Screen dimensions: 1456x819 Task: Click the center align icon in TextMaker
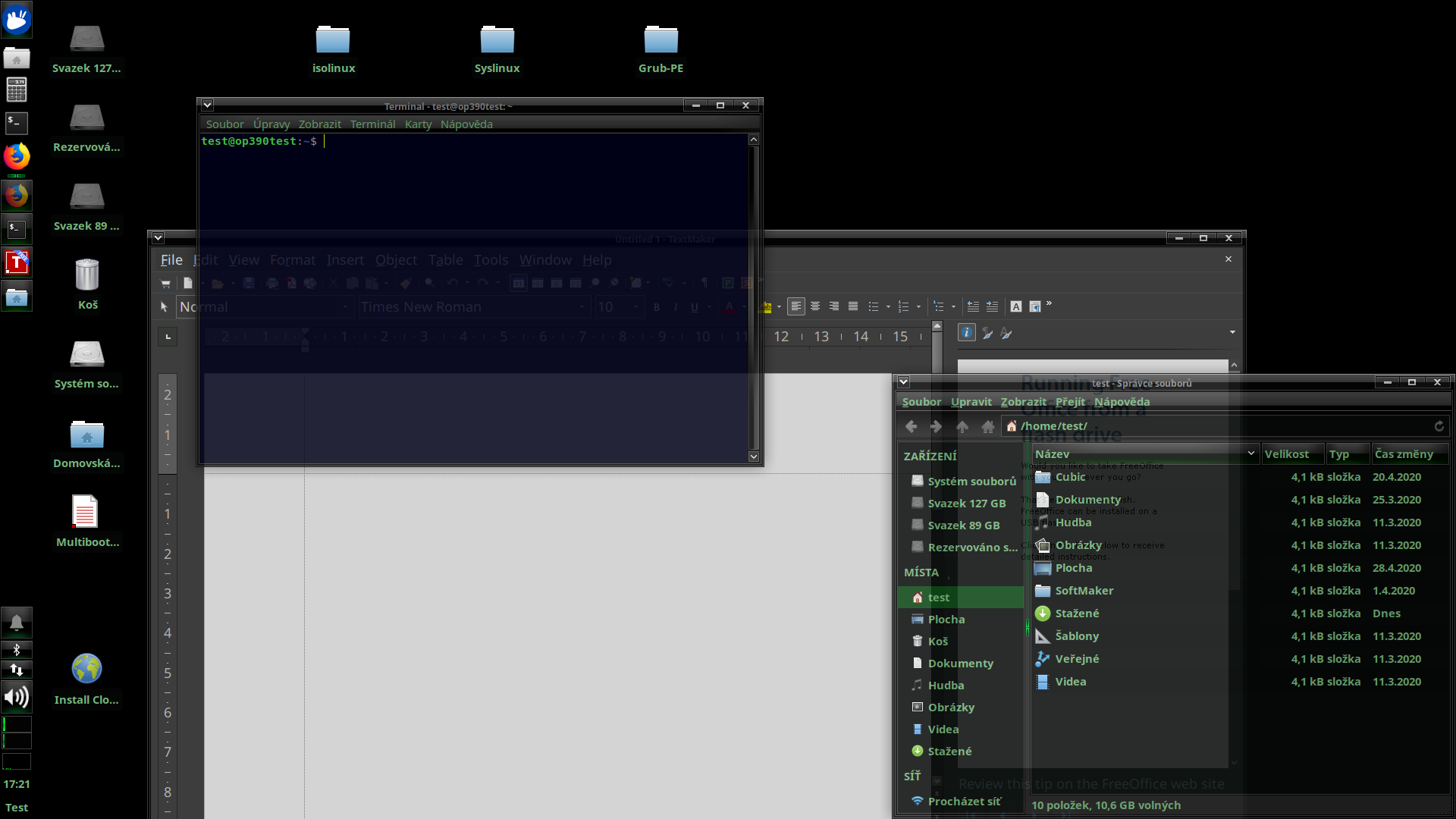(x=815, y=306)
